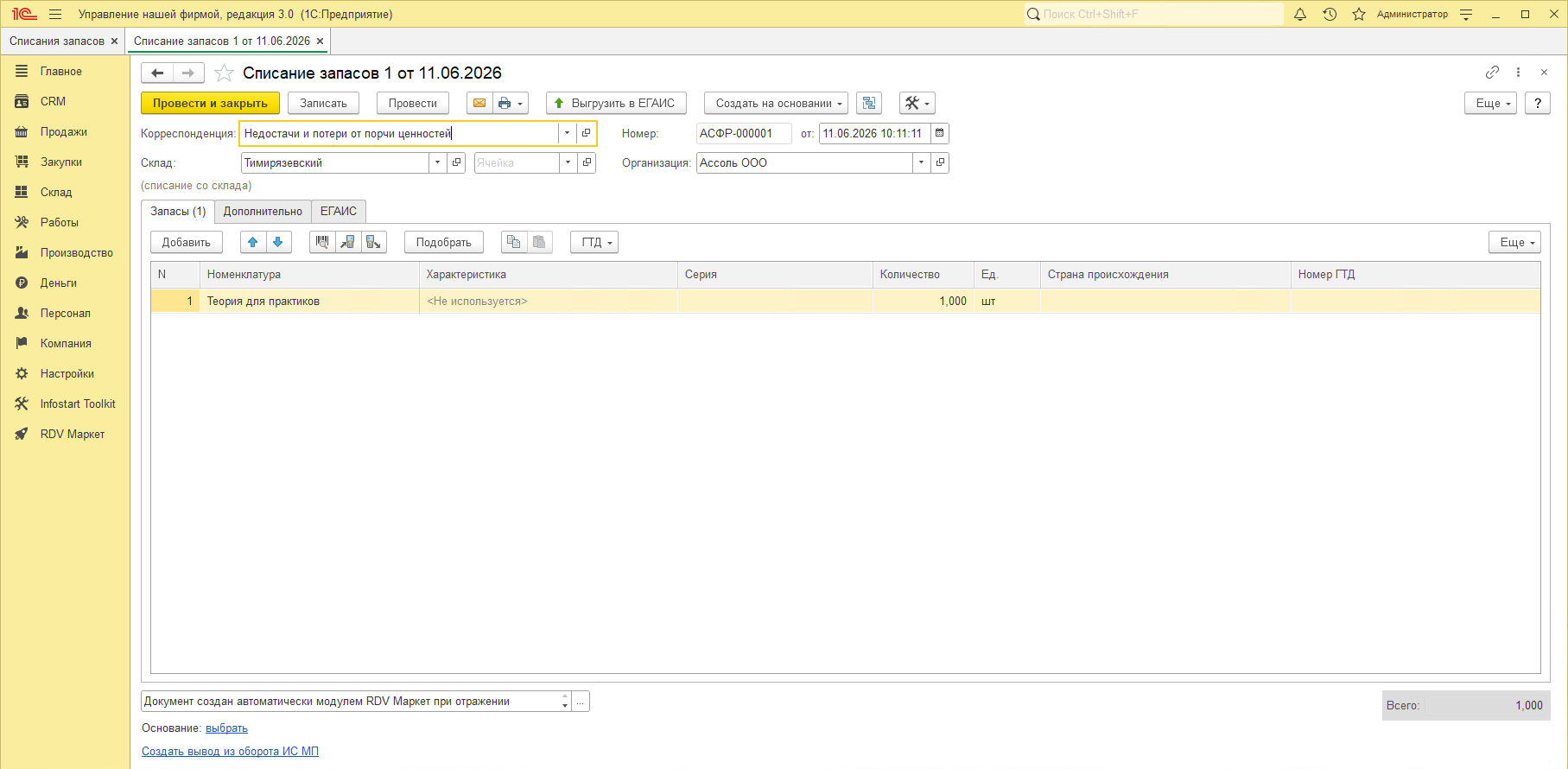The height and width of the screenshot is (769, 1568).
Task: Open the Склад section in sidebar
Action: [56, 192]
